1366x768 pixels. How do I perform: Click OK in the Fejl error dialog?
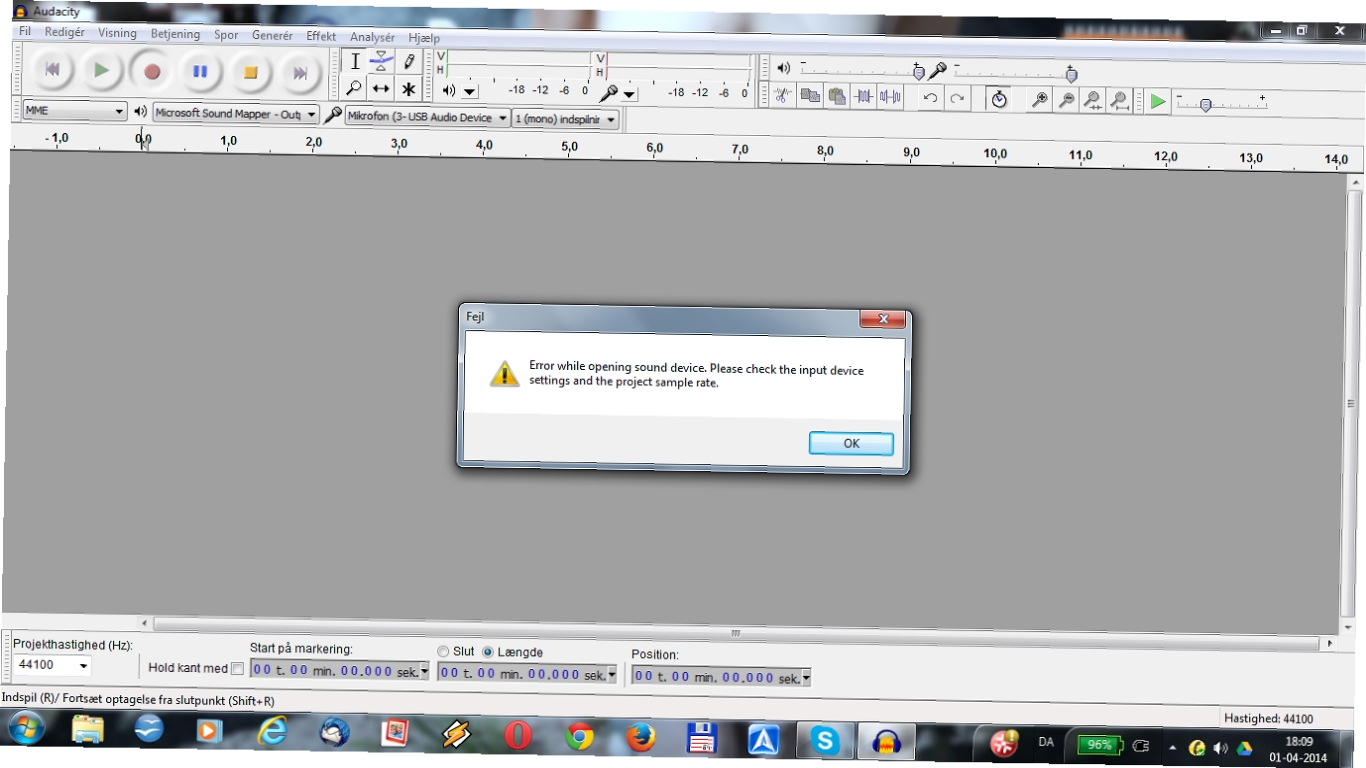coord(851,443)
